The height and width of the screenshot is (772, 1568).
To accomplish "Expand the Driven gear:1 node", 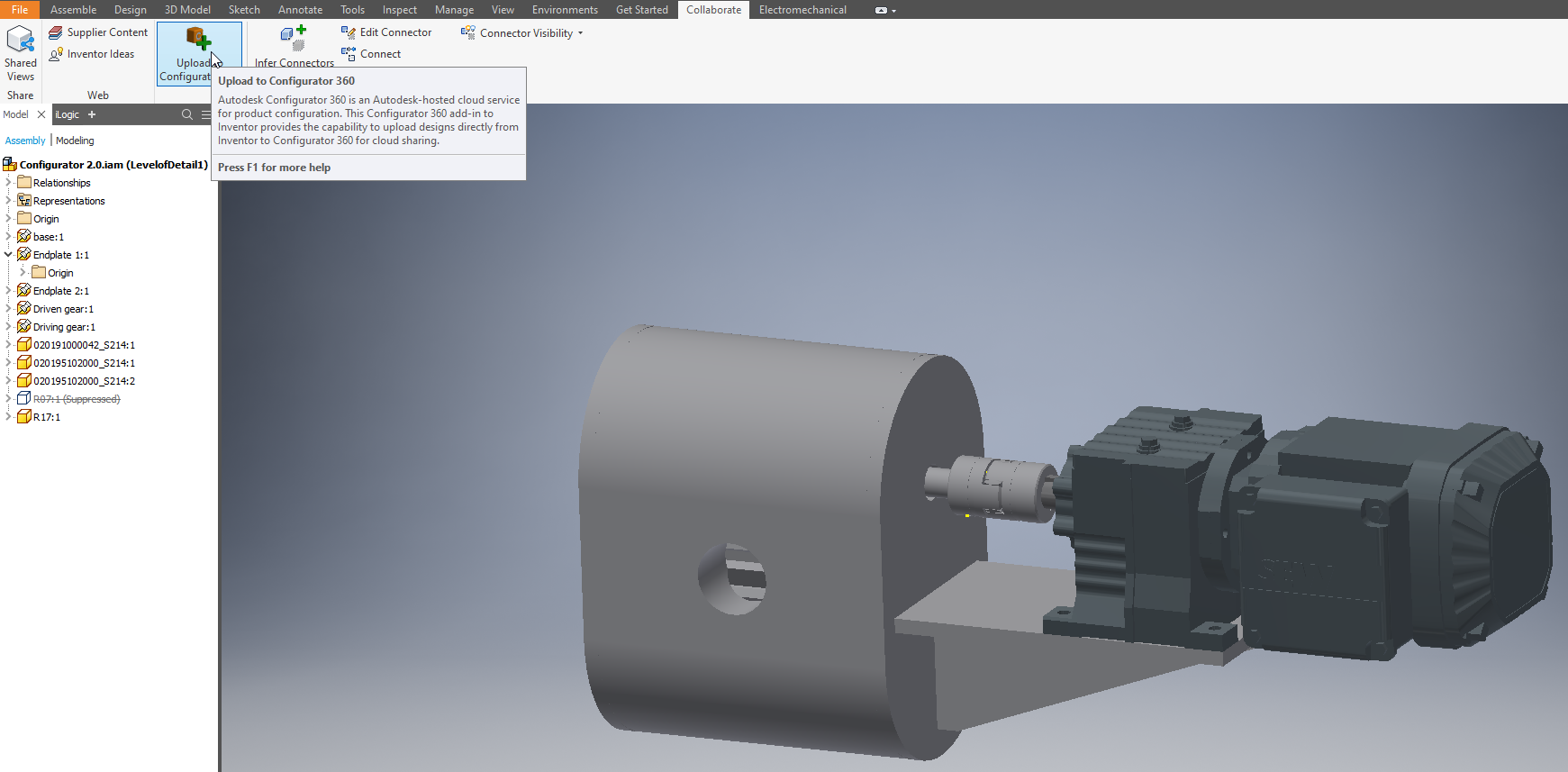I will (8, 308).
